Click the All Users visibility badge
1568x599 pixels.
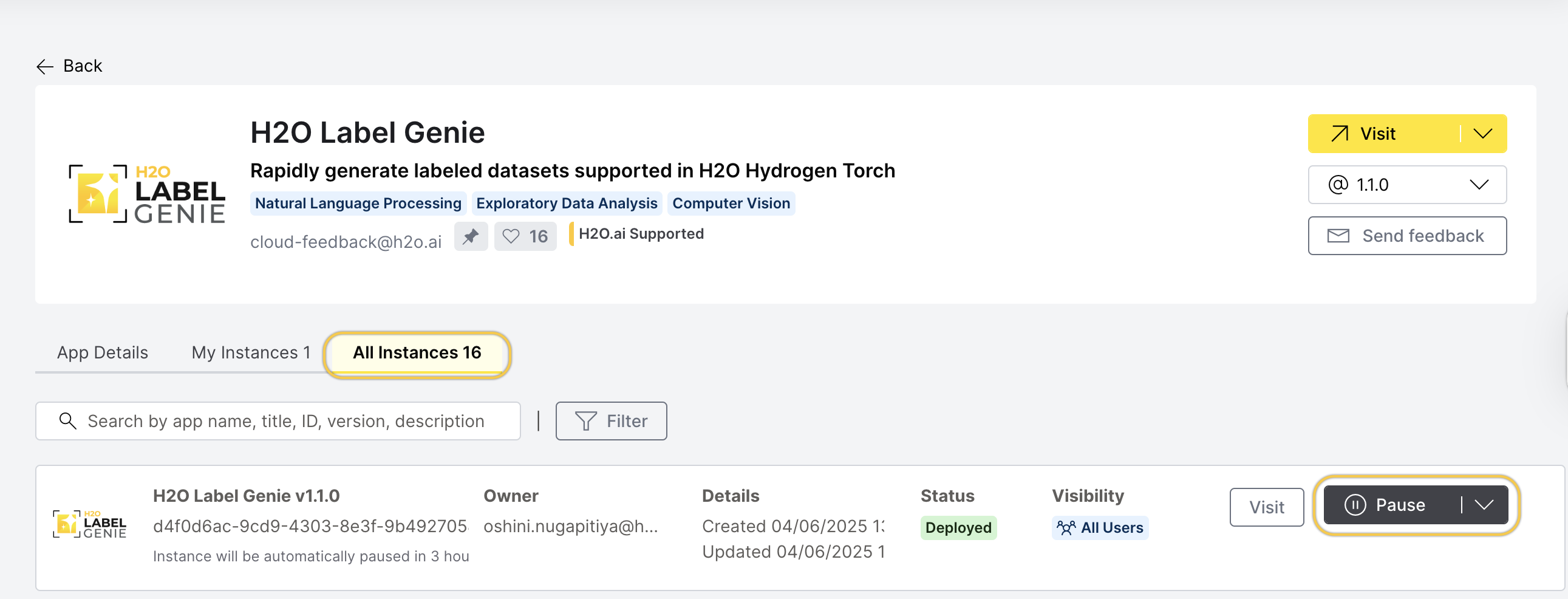(1099, 528)
